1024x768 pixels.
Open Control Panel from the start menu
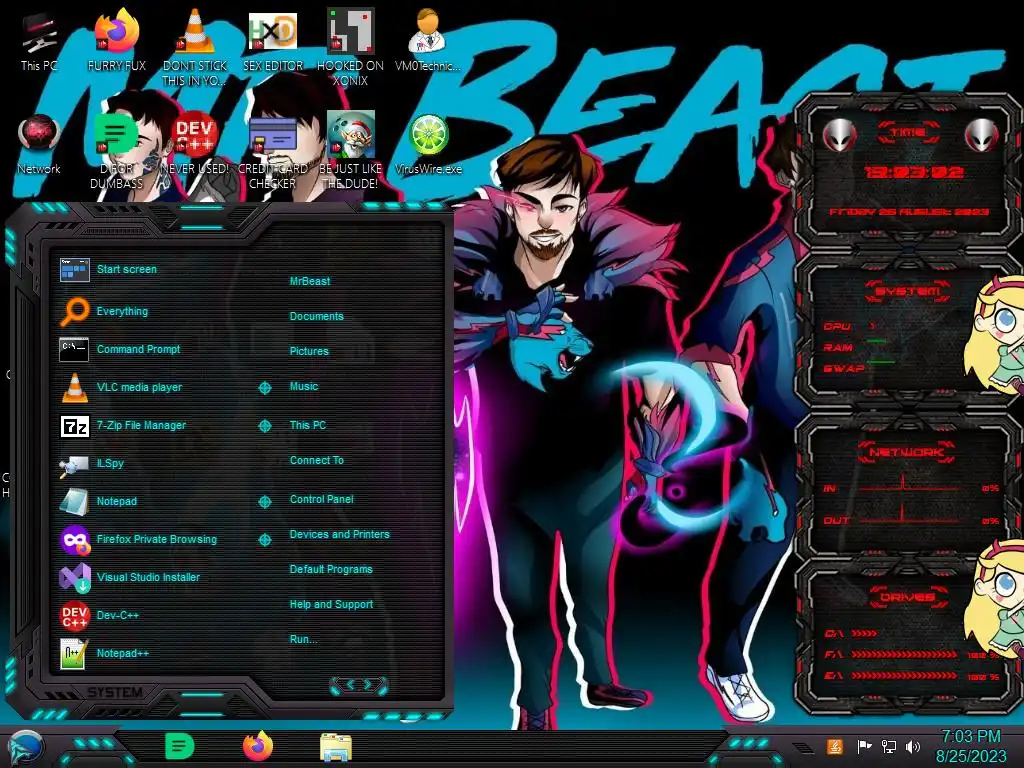(x=321, y=499)
